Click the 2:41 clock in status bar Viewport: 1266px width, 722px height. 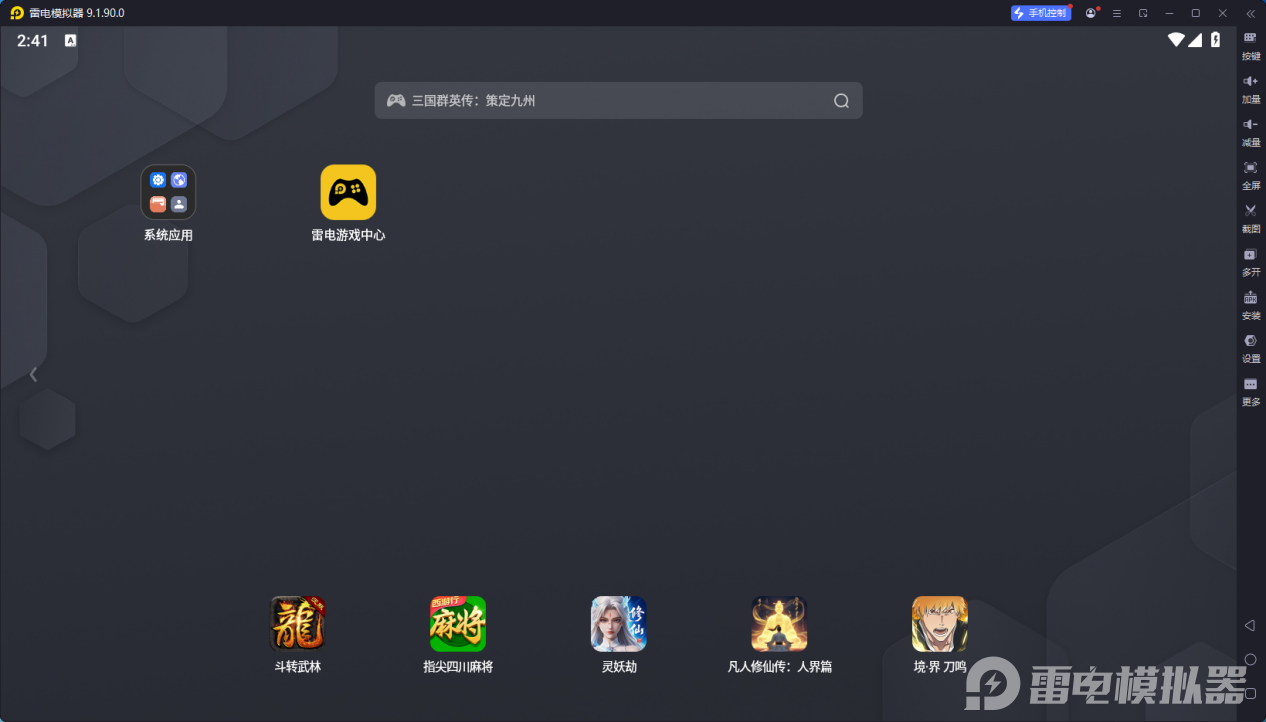coord(33,41)
